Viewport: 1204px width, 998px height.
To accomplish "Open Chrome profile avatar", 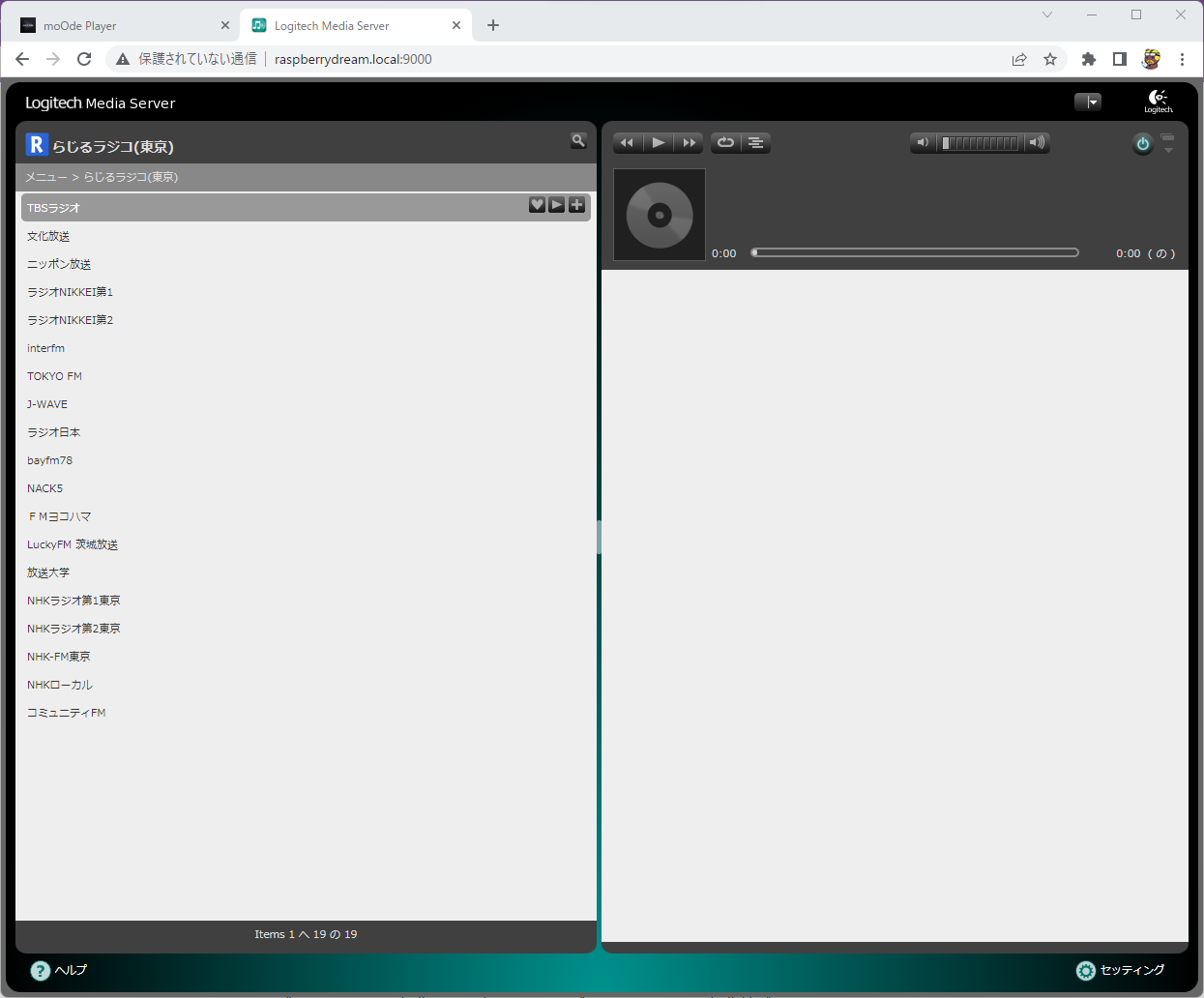I will click(1151, 59).
